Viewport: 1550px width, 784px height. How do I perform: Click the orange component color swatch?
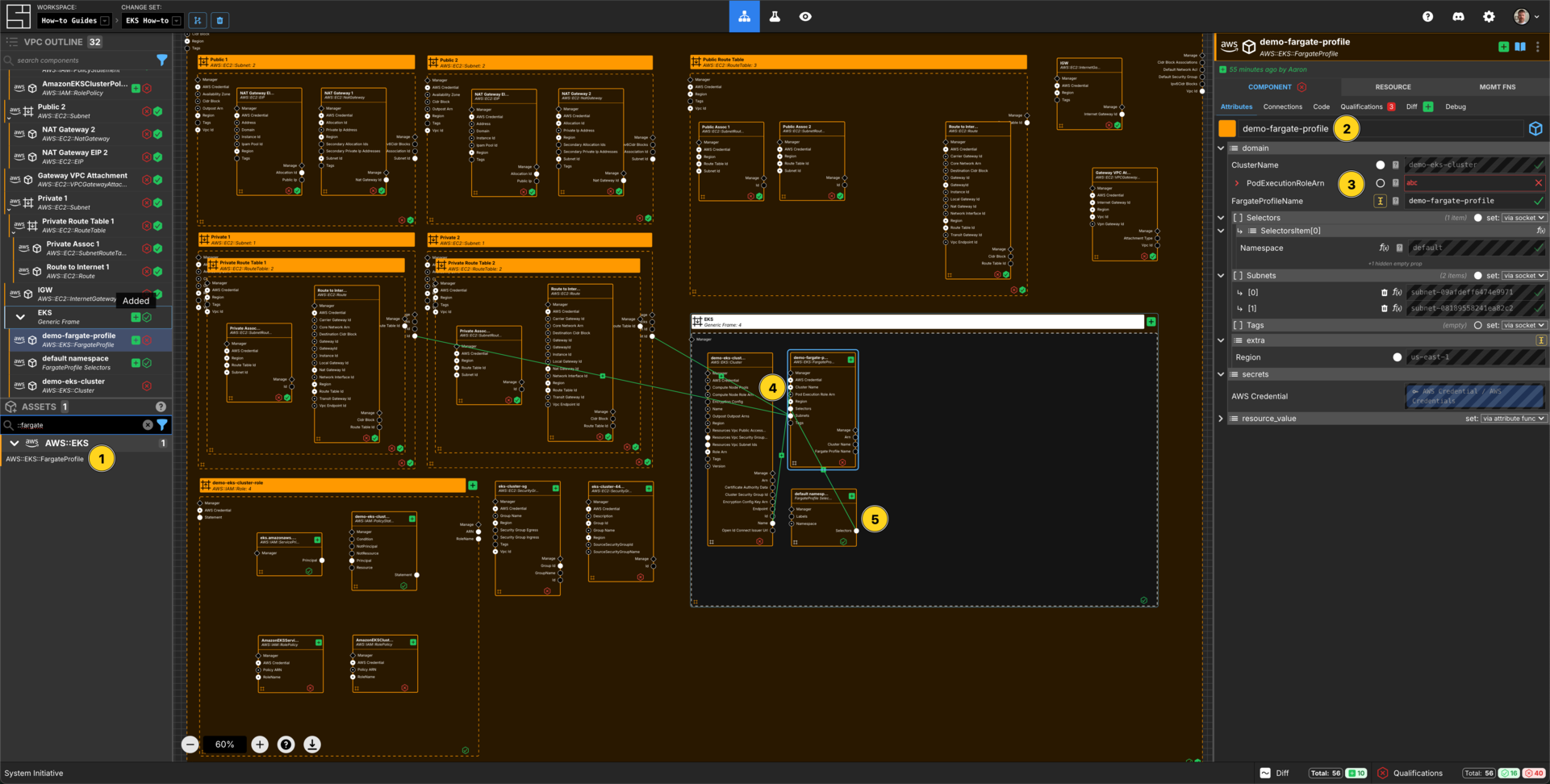tap(1227, 128)
